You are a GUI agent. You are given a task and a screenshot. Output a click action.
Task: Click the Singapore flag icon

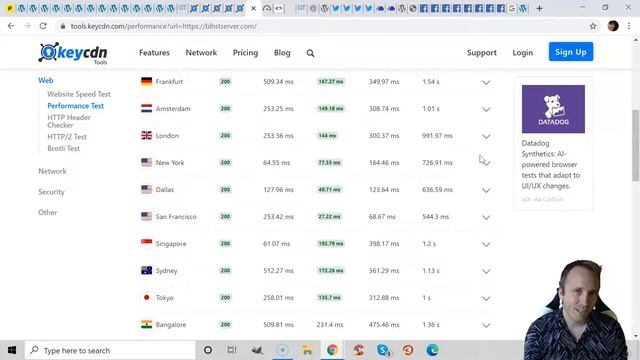[147, 243]
